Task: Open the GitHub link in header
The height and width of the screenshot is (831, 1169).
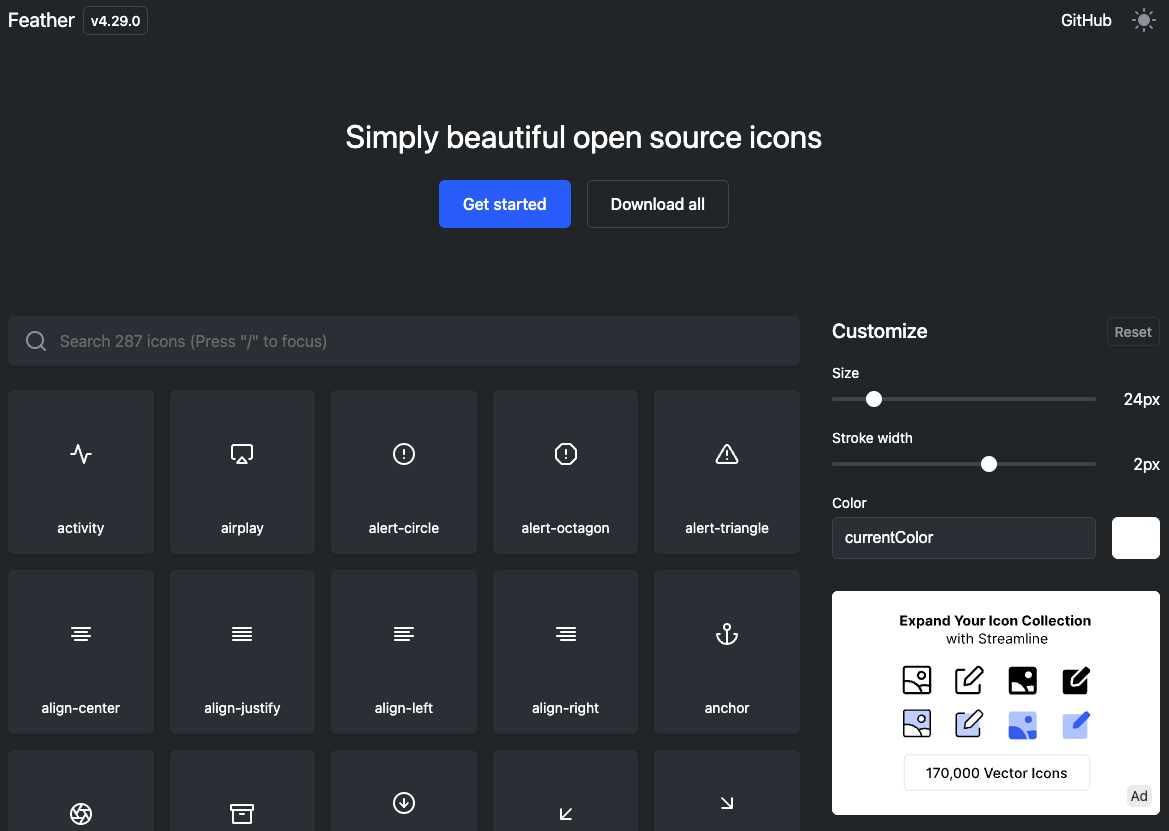Action: pyautogui.click(x=1086, y=20)
